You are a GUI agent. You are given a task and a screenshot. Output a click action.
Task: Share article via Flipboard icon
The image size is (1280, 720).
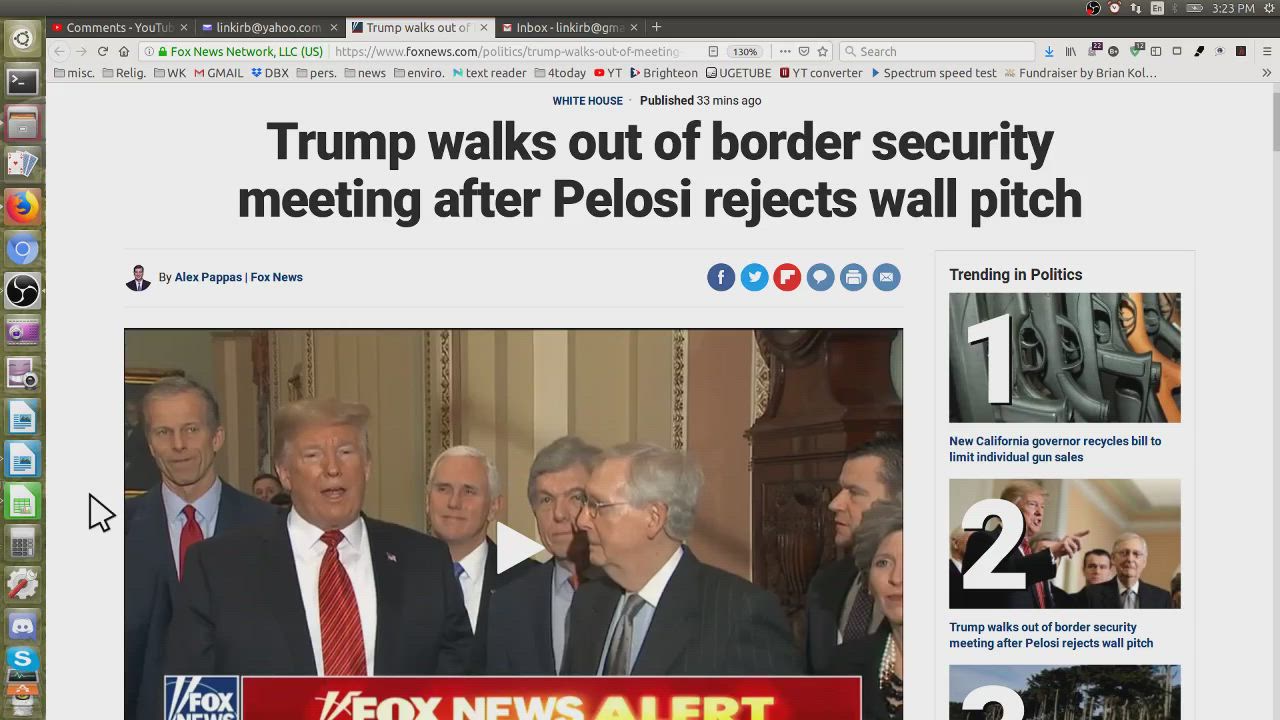(x=787, y=277)
